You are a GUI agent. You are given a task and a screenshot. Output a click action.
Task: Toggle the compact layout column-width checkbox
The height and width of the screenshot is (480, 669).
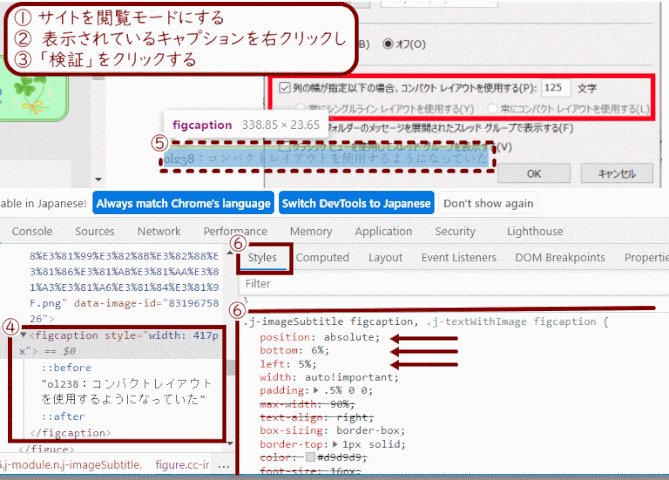[x=285, y=88]
